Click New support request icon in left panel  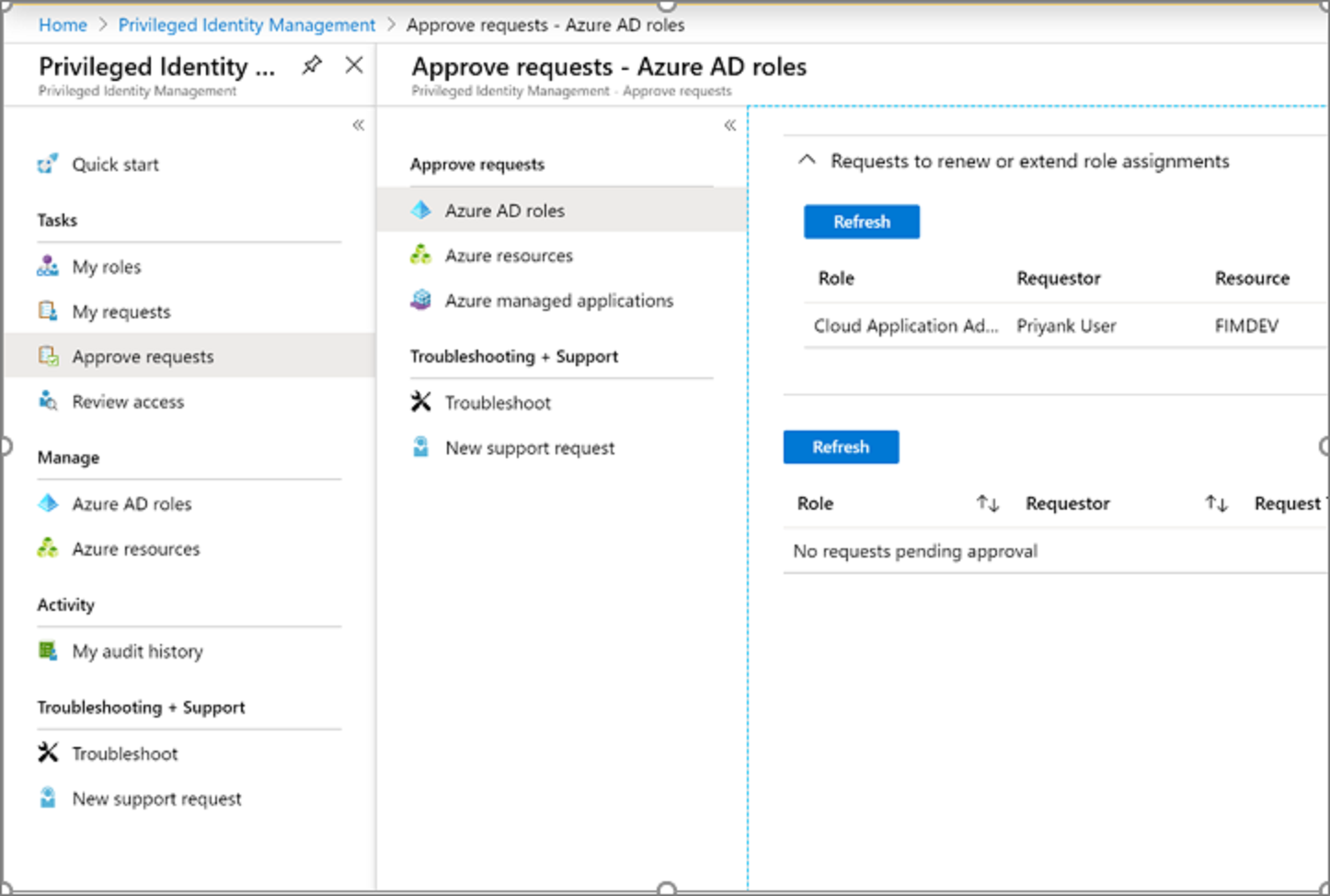[x=48, y=798]
